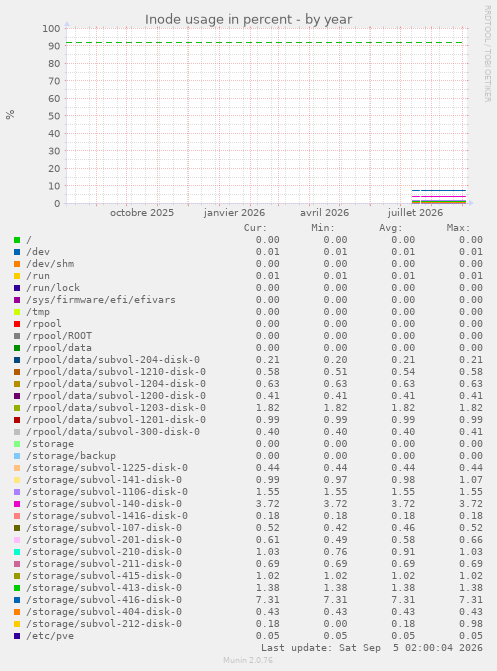Select the /sys/firmware/efi/efivars legend label
The image size is (497, 671).
[101, 300]
